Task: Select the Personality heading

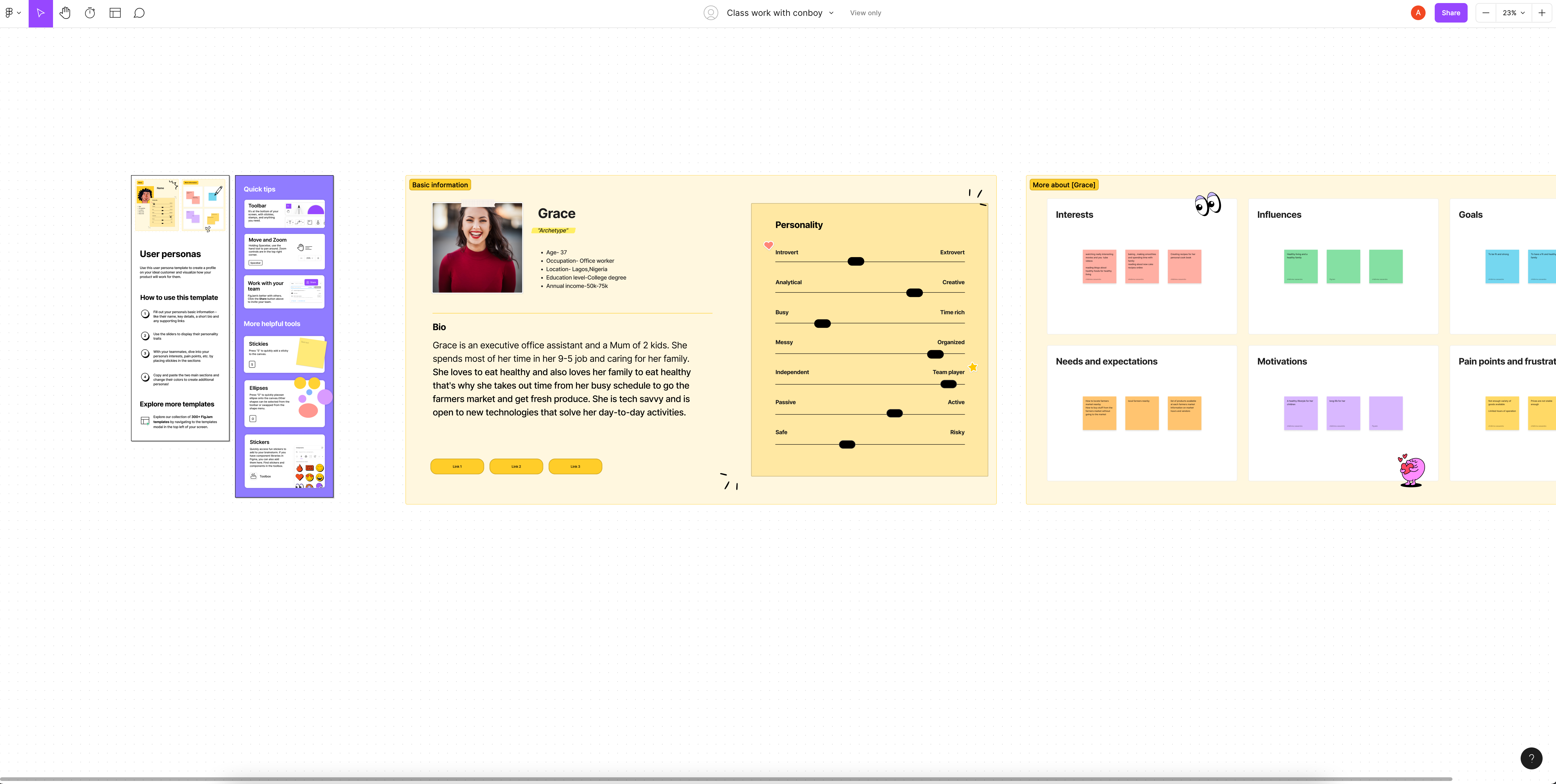Action: tap(798, 225)
